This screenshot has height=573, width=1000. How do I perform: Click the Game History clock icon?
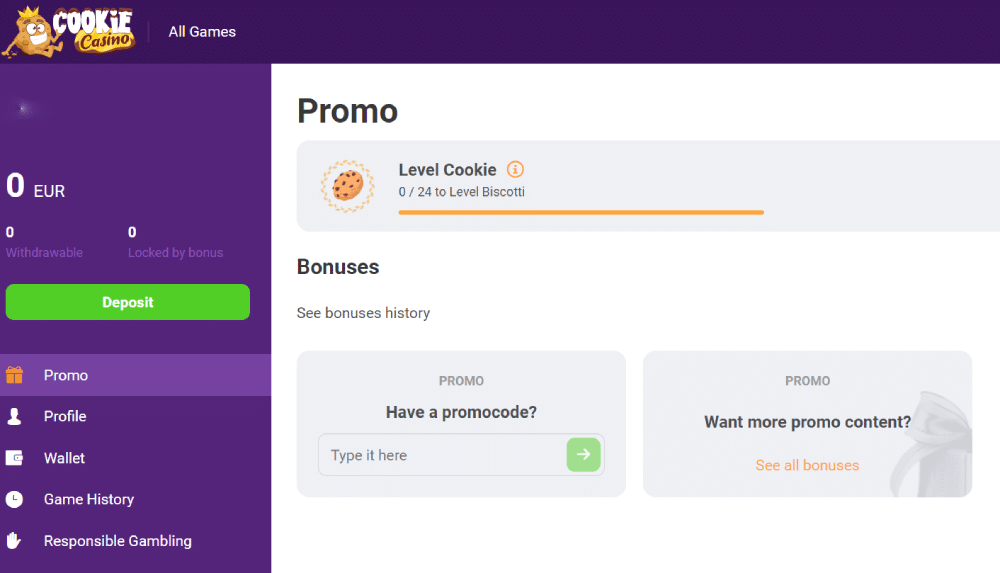coord(14,499)
